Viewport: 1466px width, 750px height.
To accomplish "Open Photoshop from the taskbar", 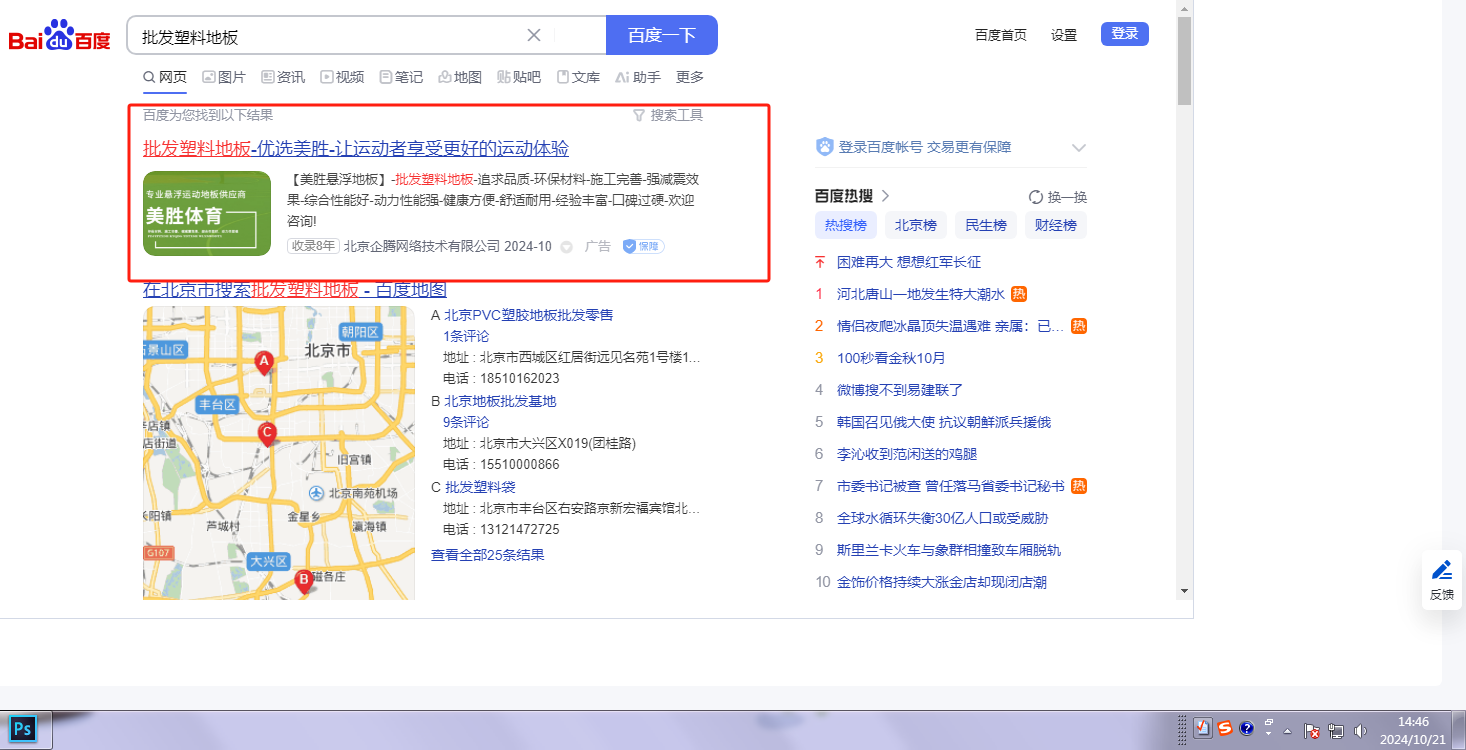I will [21, 729].
